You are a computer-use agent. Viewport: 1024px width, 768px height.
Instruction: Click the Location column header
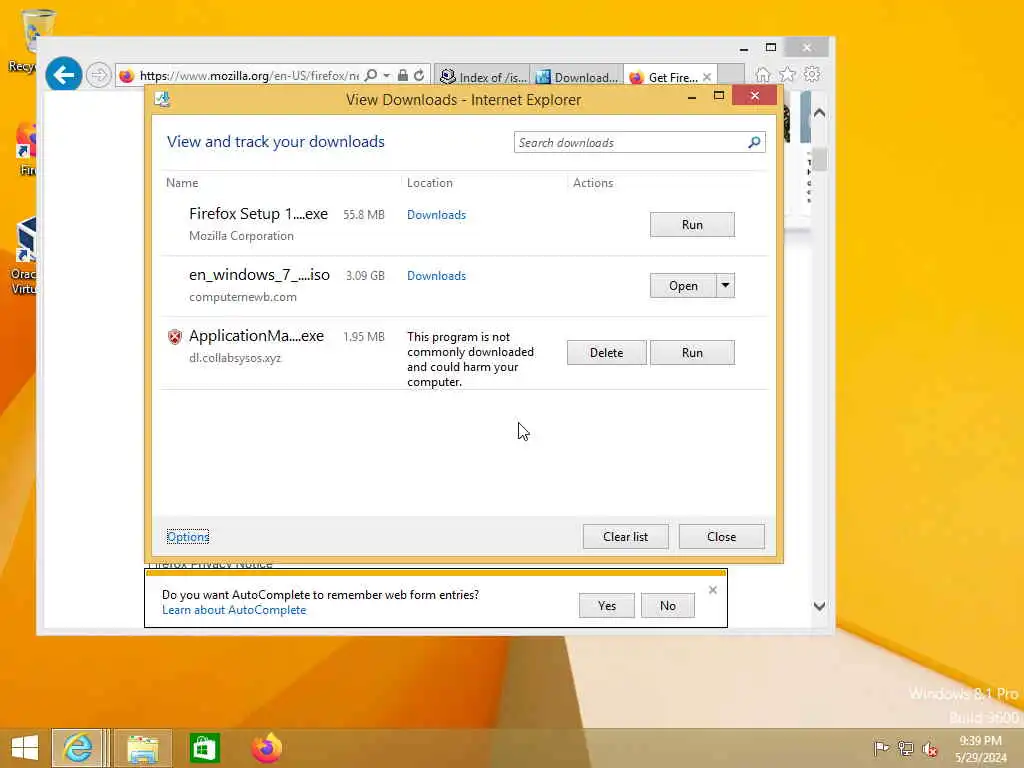click(x=430, y=183)
